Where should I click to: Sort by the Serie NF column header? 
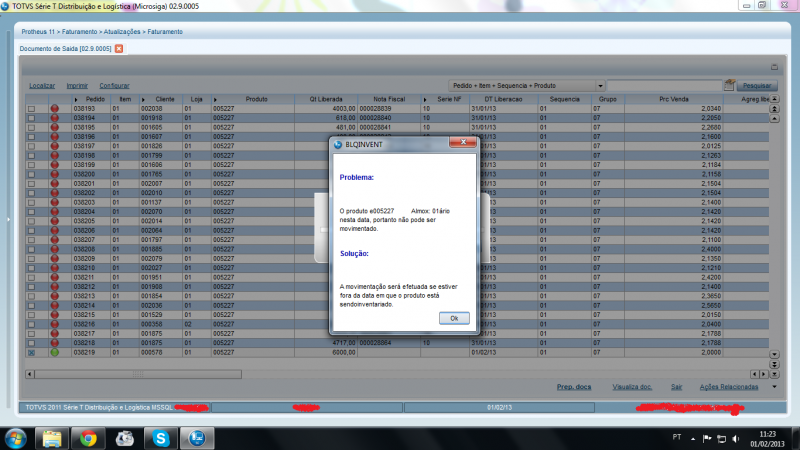[x=445, y=99]
